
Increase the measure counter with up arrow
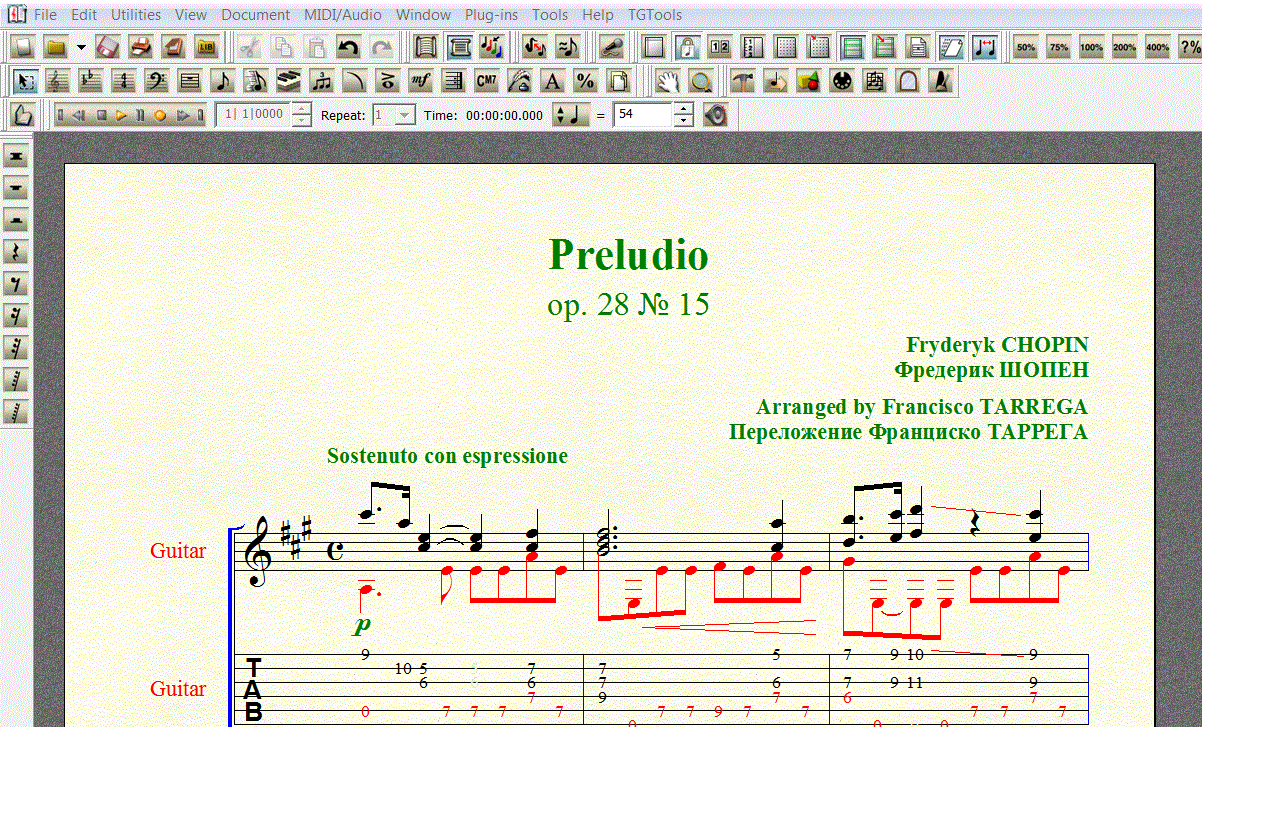301,109
